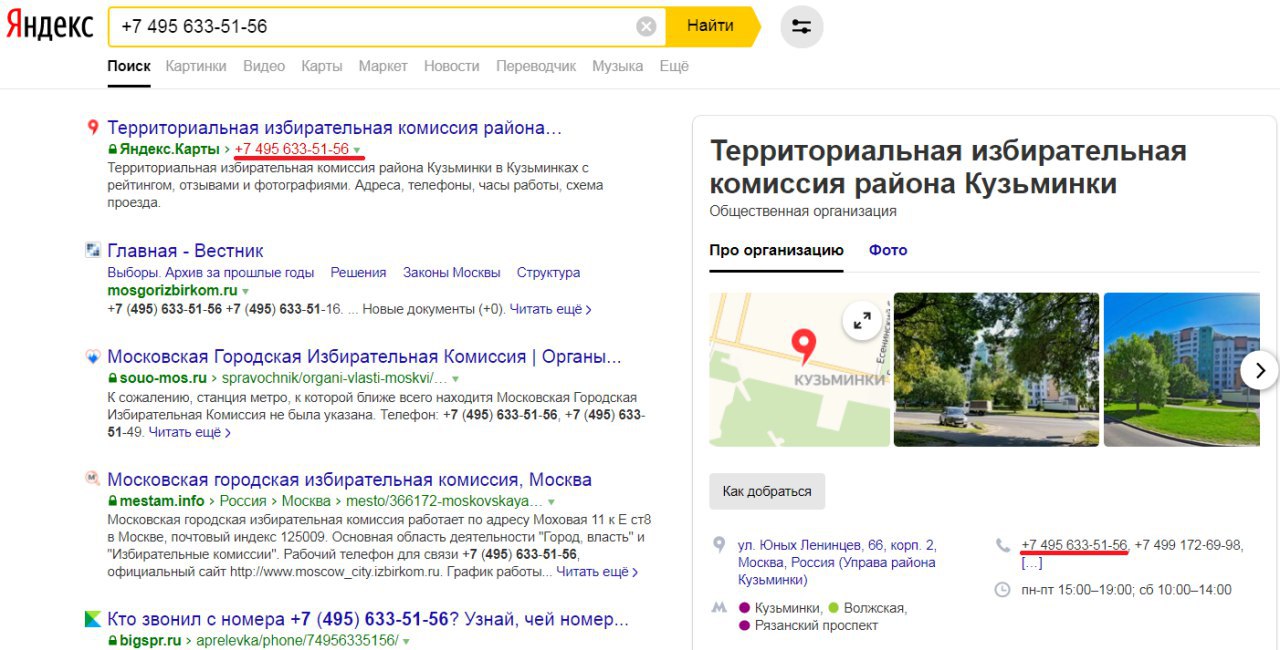The width and height of the screenshot is (1280, 650).
Task: Click the organization card title
Action: point(948,167)
